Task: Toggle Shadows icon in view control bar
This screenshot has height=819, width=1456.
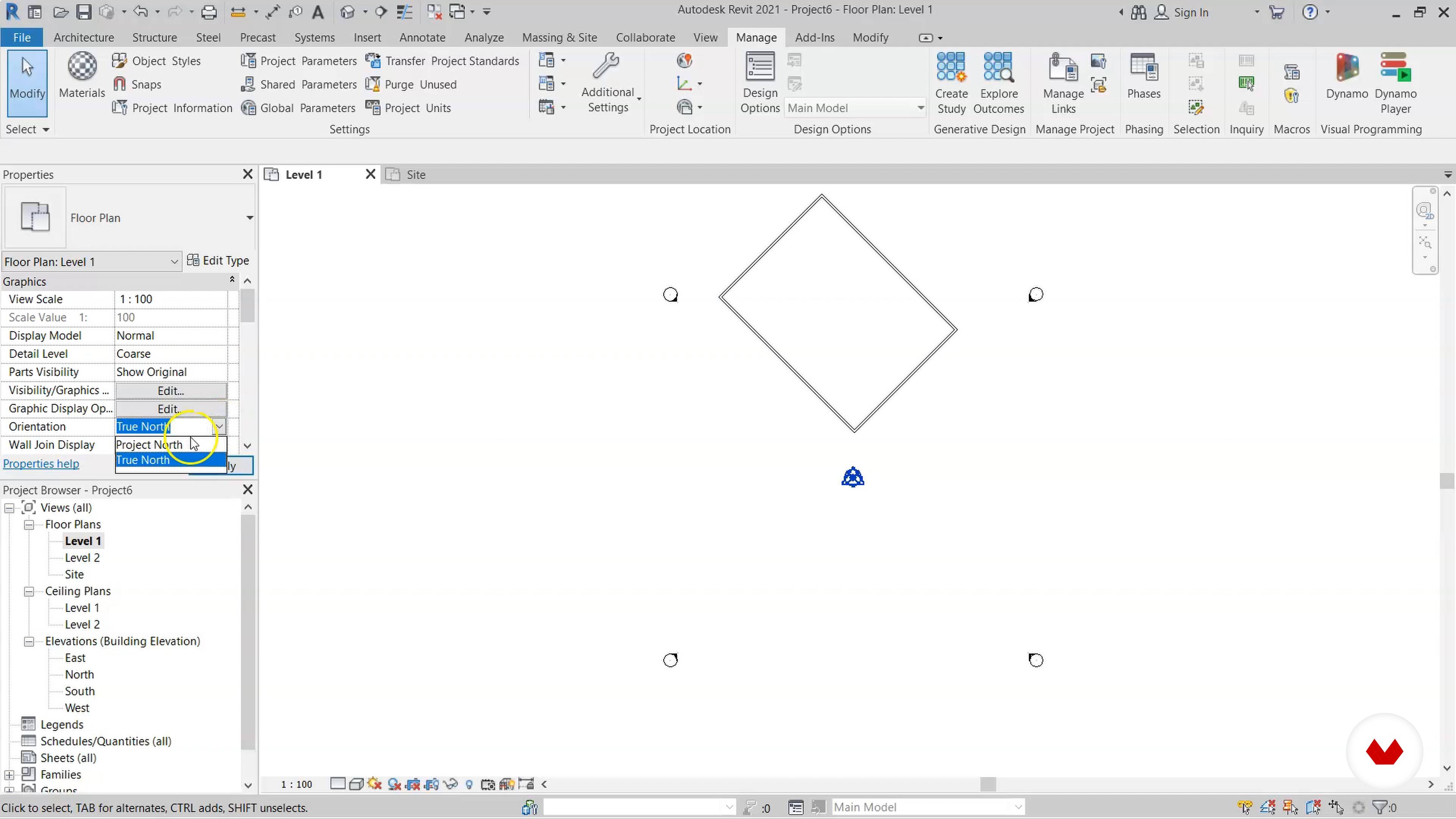Action: click(394, 784)
